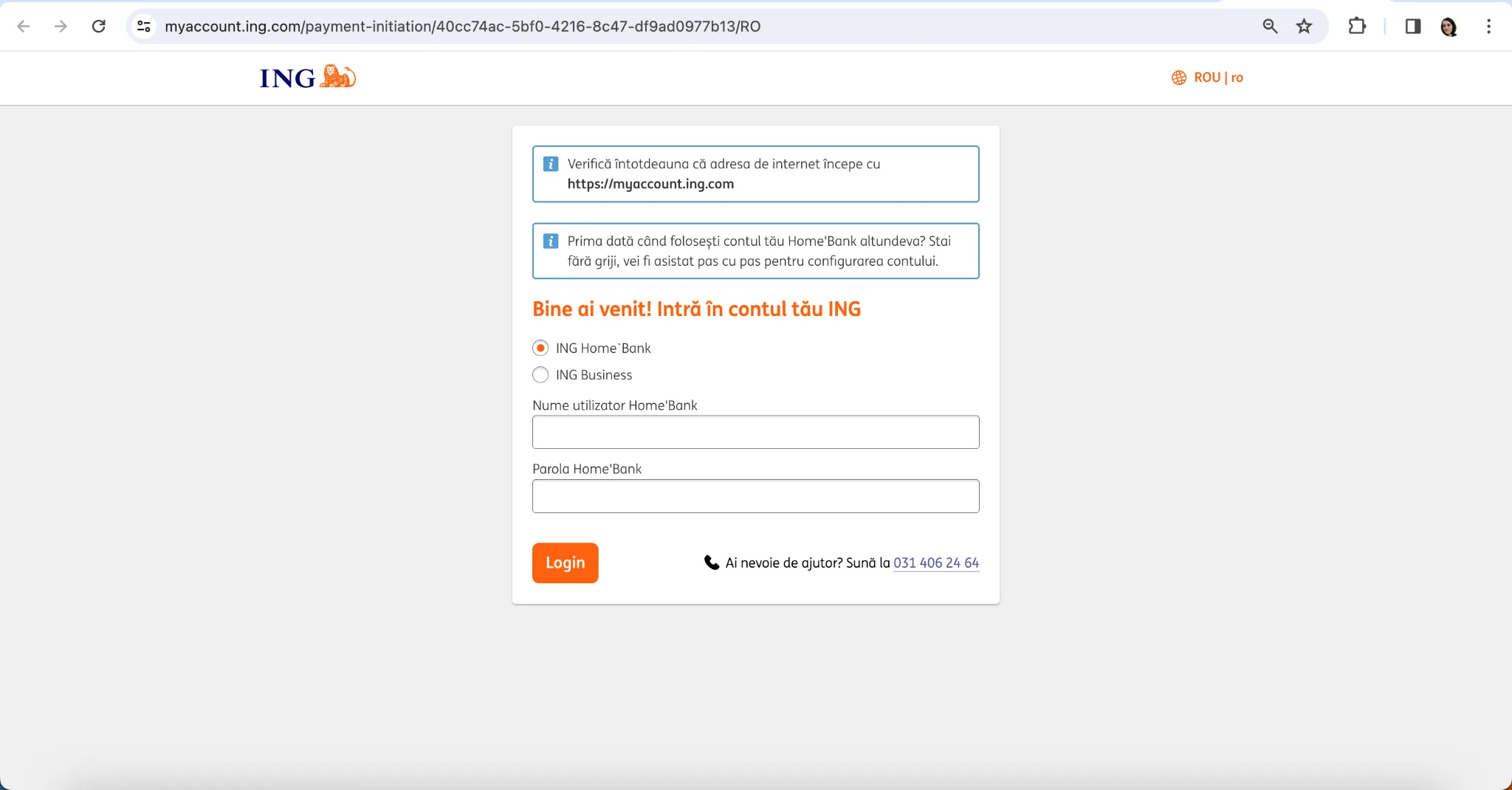Click the 'Nume utilizator Home'Bank' label
The width and height of the screenshot is (1512, 790).
615,405
